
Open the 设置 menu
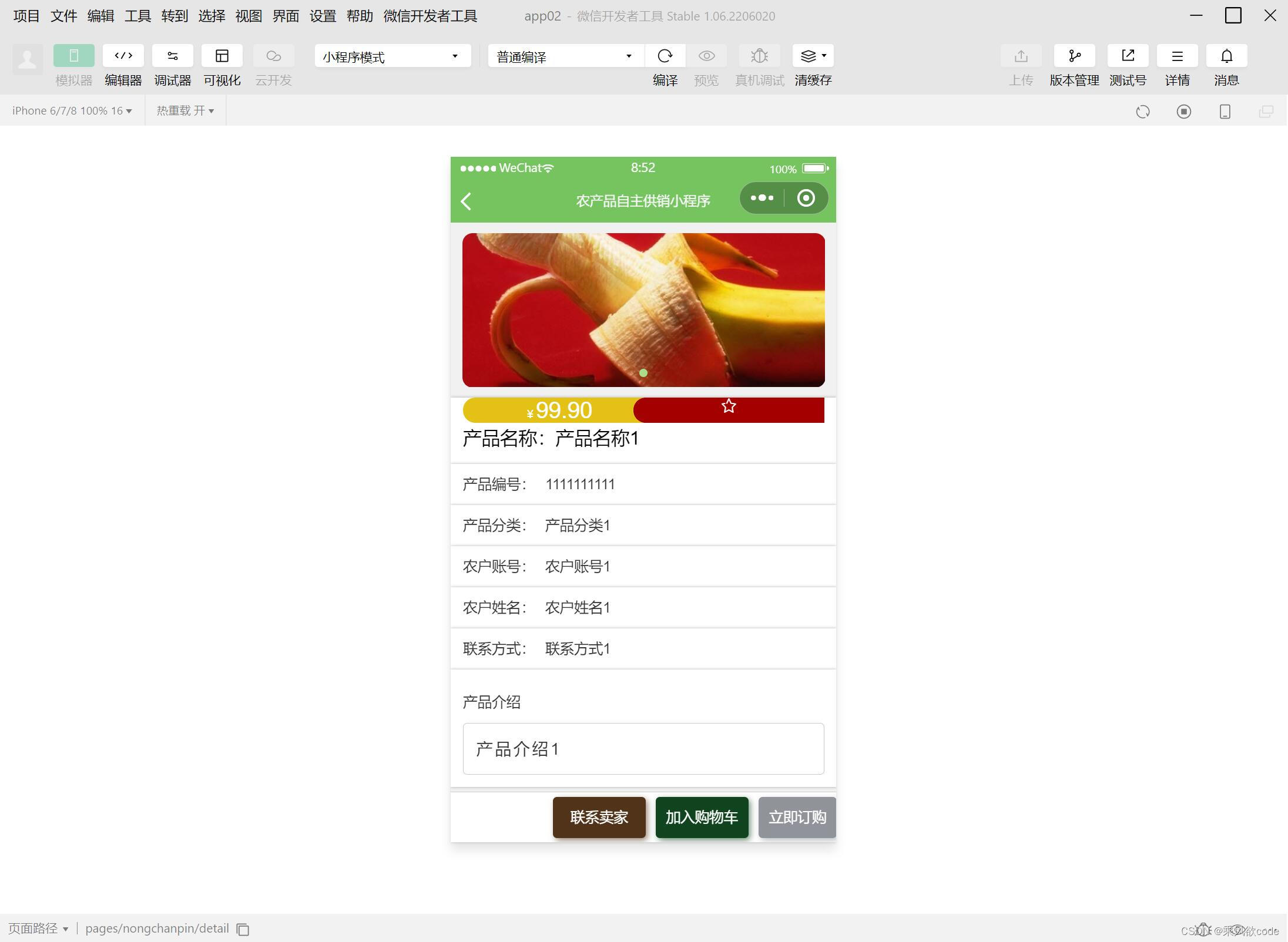pyautogui.click(x=321, y=16)
